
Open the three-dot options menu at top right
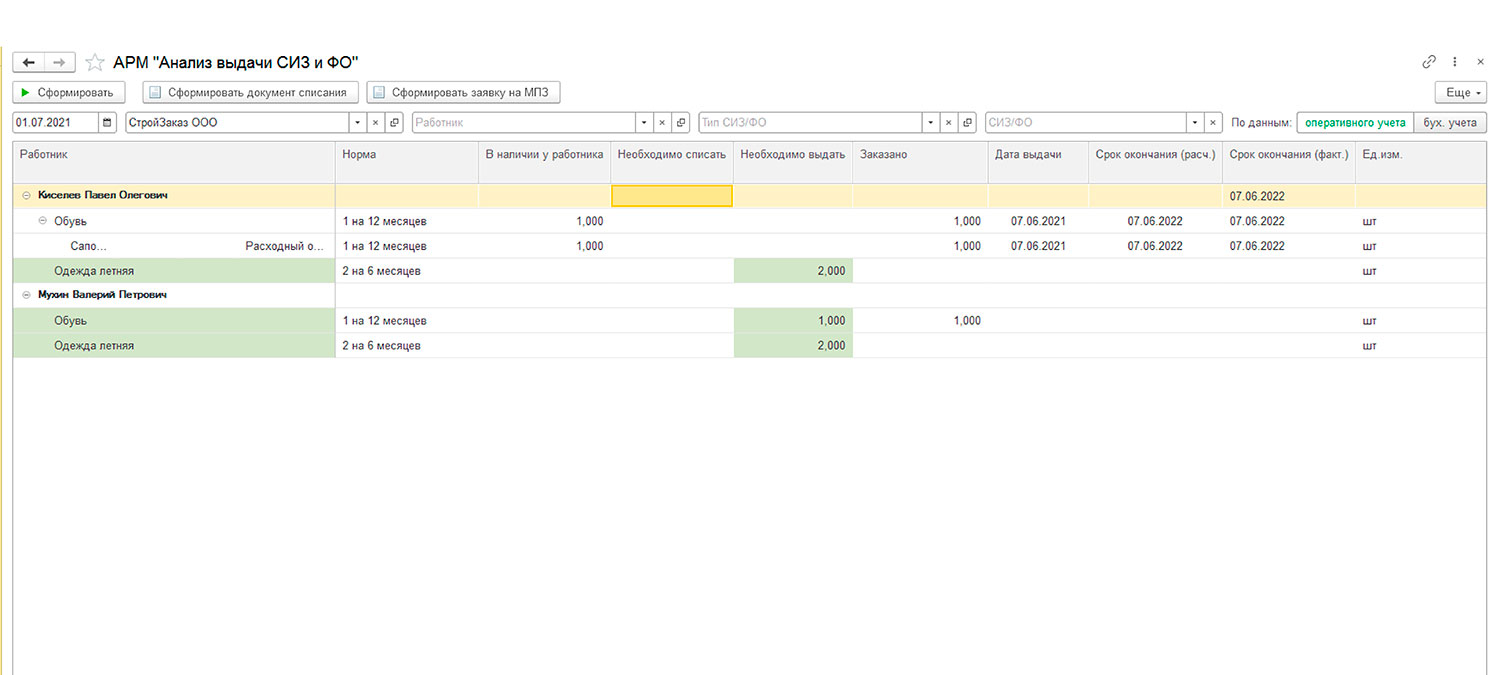[x=1455, y=62]
